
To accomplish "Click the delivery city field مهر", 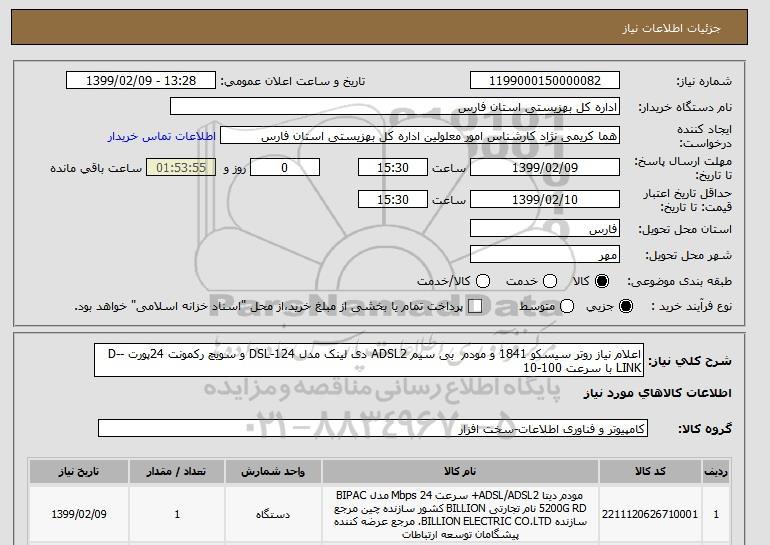I will [x=545, y=254].
